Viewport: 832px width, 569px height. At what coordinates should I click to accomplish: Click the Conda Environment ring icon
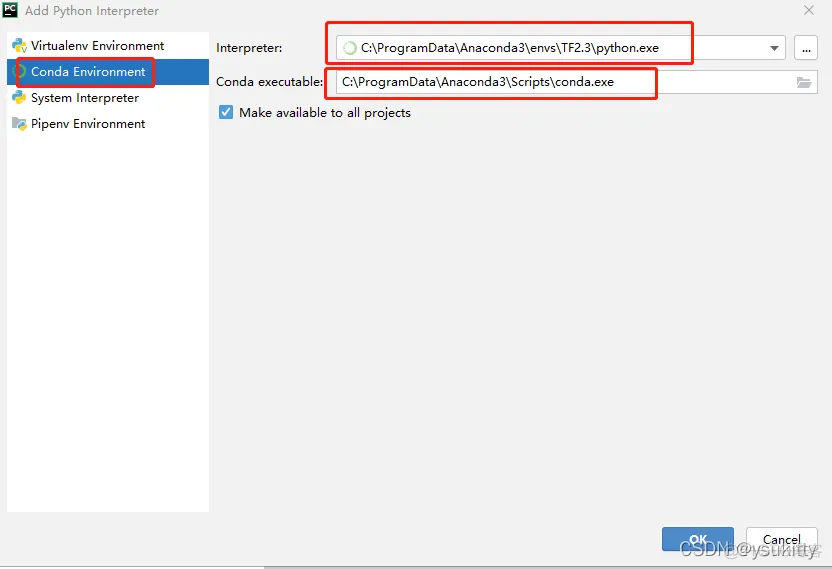[19, 72]
